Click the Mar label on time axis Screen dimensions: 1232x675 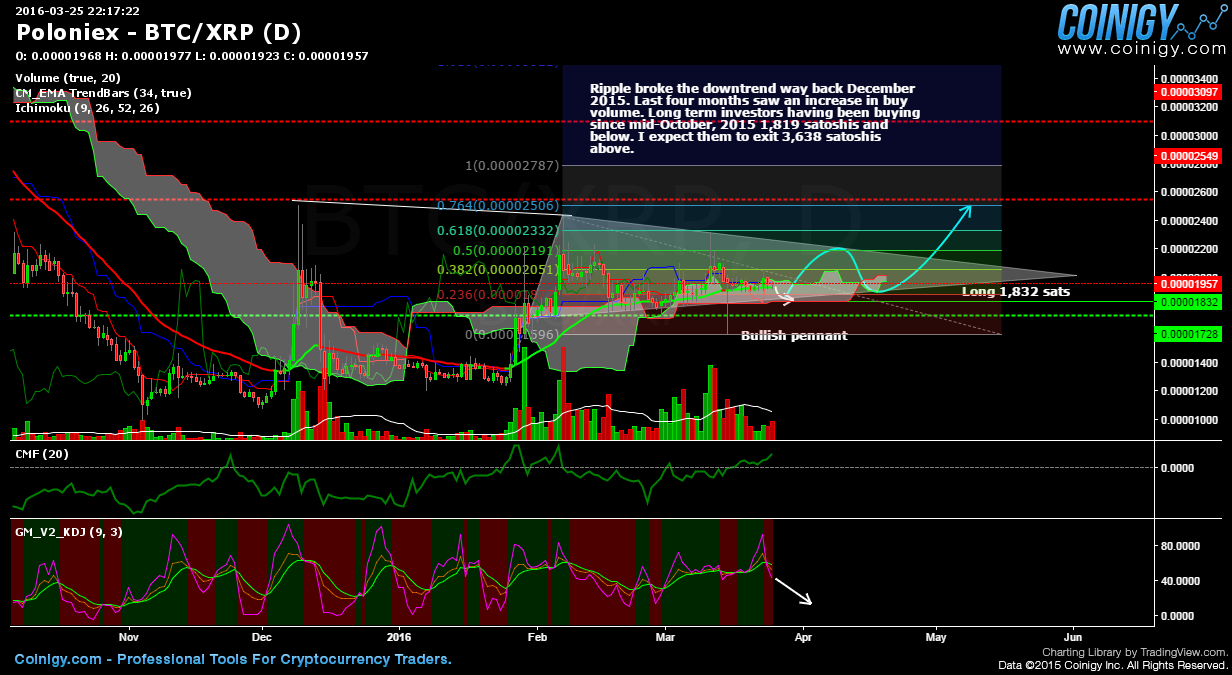[x=666, y=636]
